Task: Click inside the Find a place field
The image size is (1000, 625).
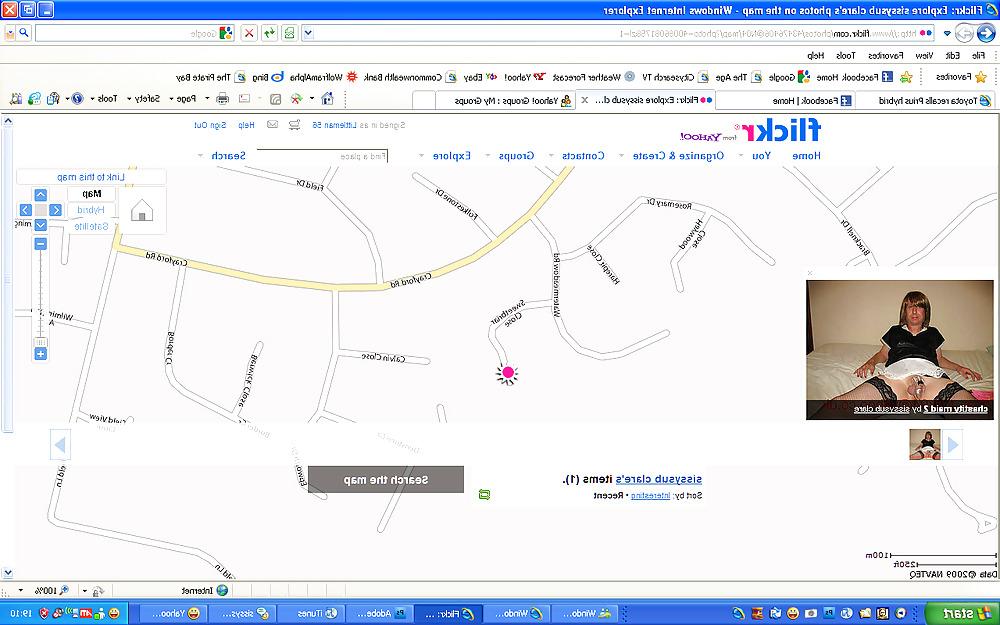Action: [322, 156]
